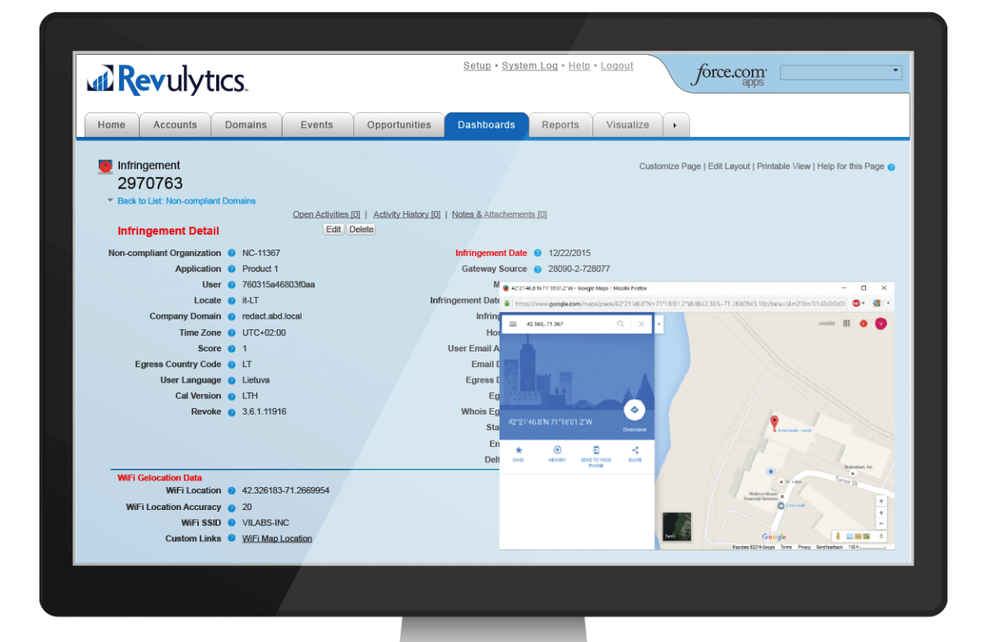Click help icon beside WiFi SSID
Viewport: 1000px width, 642px height.
click(232, 523)
